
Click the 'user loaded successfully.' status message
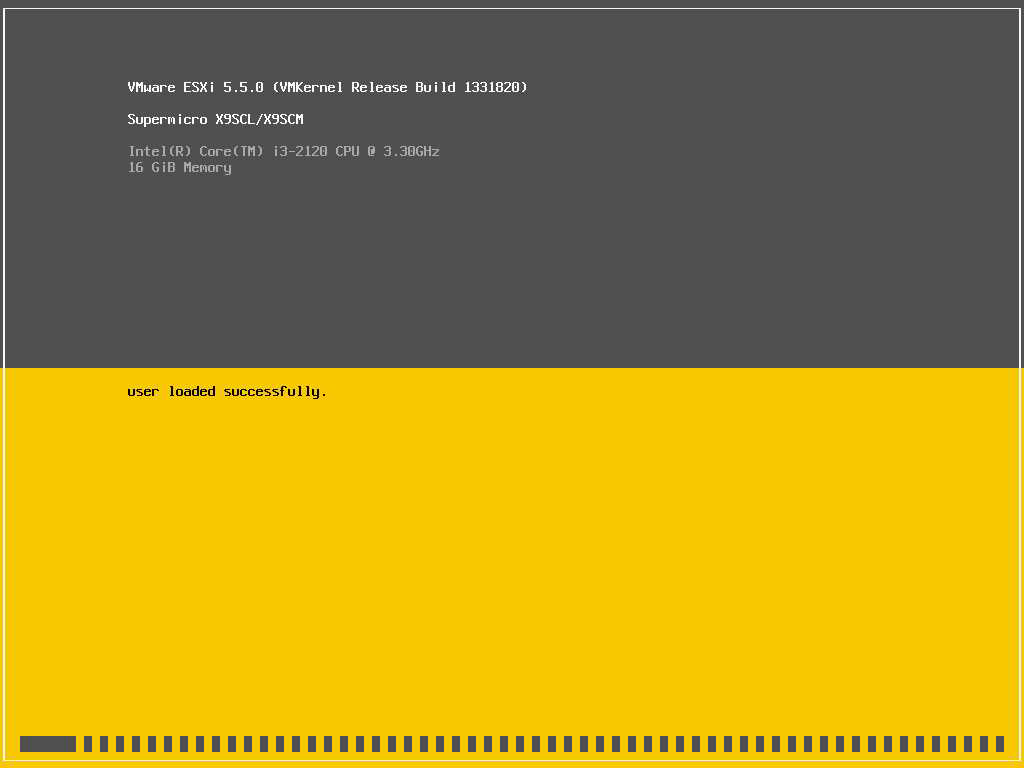(227, 392)
